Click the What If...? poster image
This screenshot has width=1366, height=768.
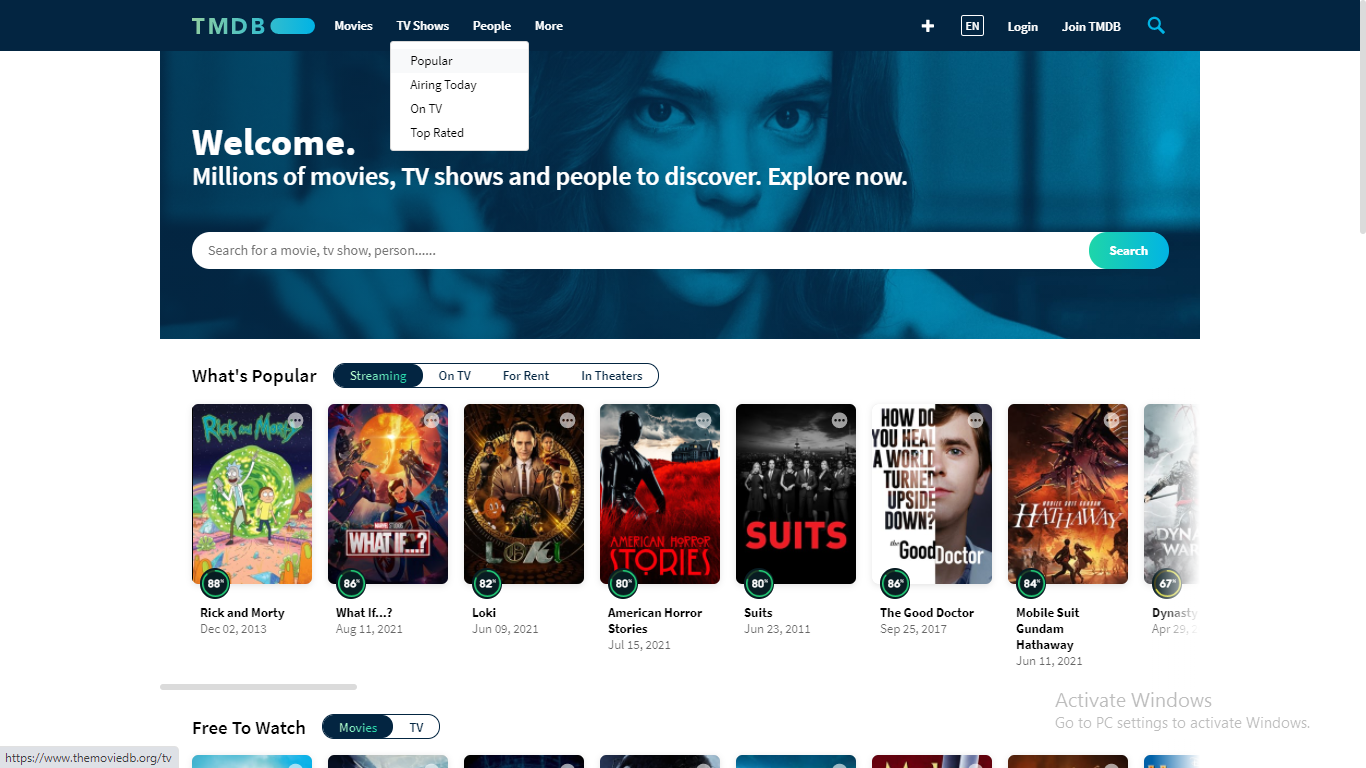388,494
